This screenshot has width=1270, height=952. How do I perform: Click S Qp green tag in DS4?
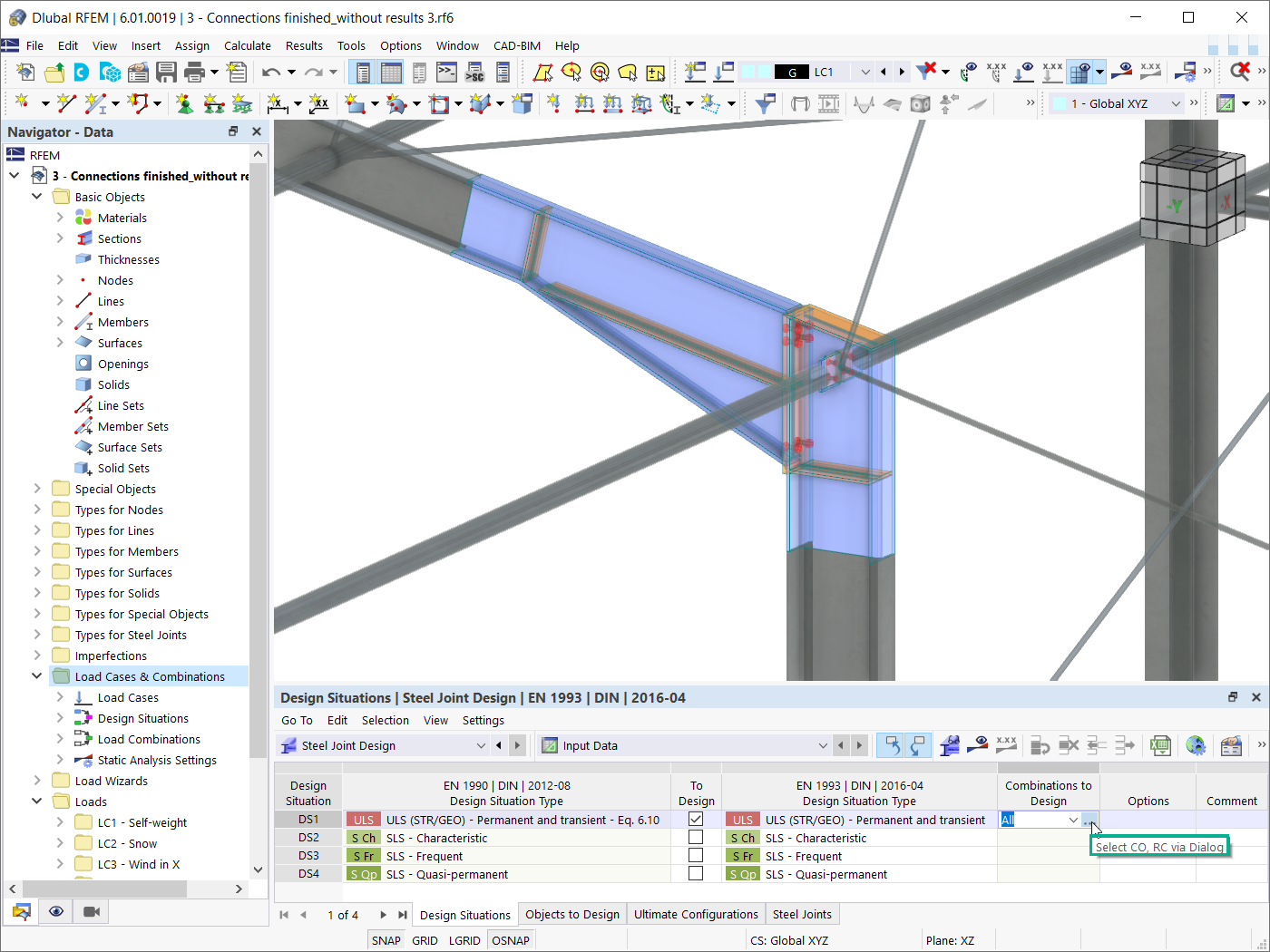pos(364,874)
